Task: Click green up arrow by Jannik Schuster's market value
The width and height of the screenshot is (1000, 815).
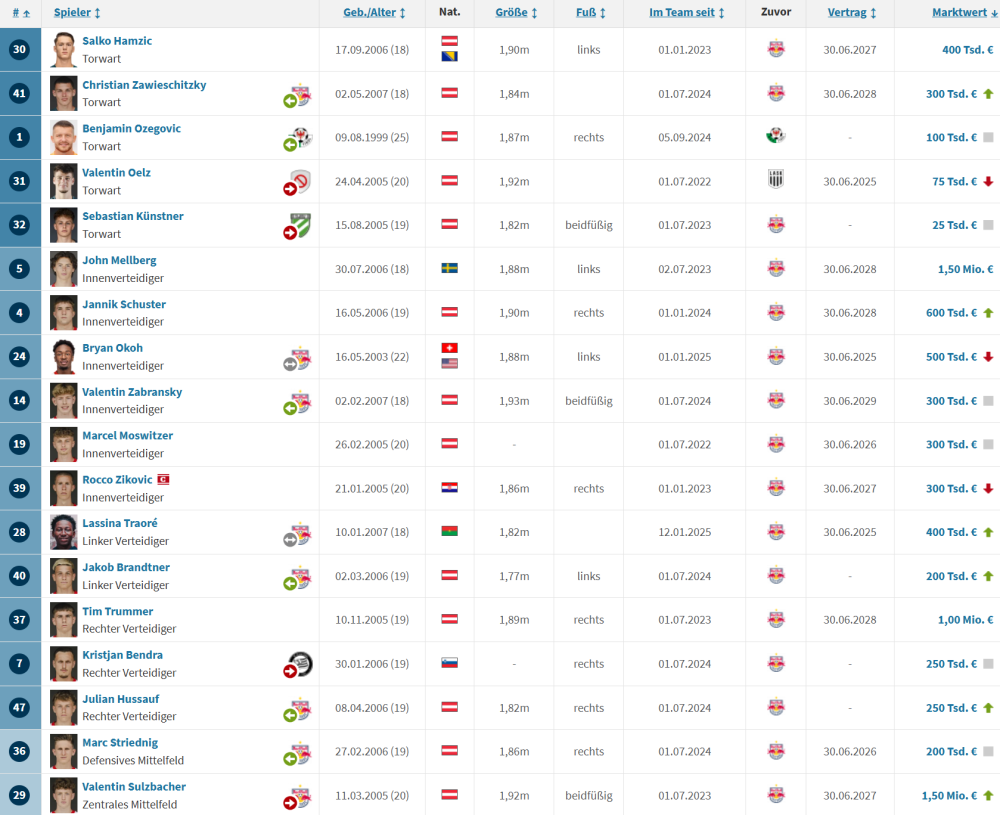Action: [x=988, y=313]
